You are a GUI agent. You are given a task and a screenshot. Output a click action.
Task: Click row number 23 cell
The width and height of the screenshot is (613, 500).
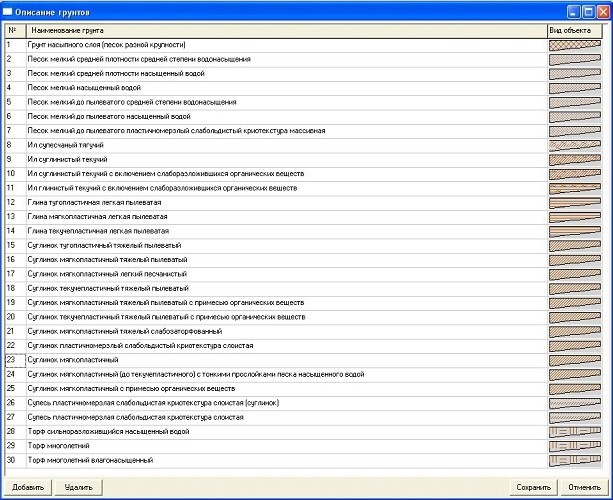coord(11,359)
